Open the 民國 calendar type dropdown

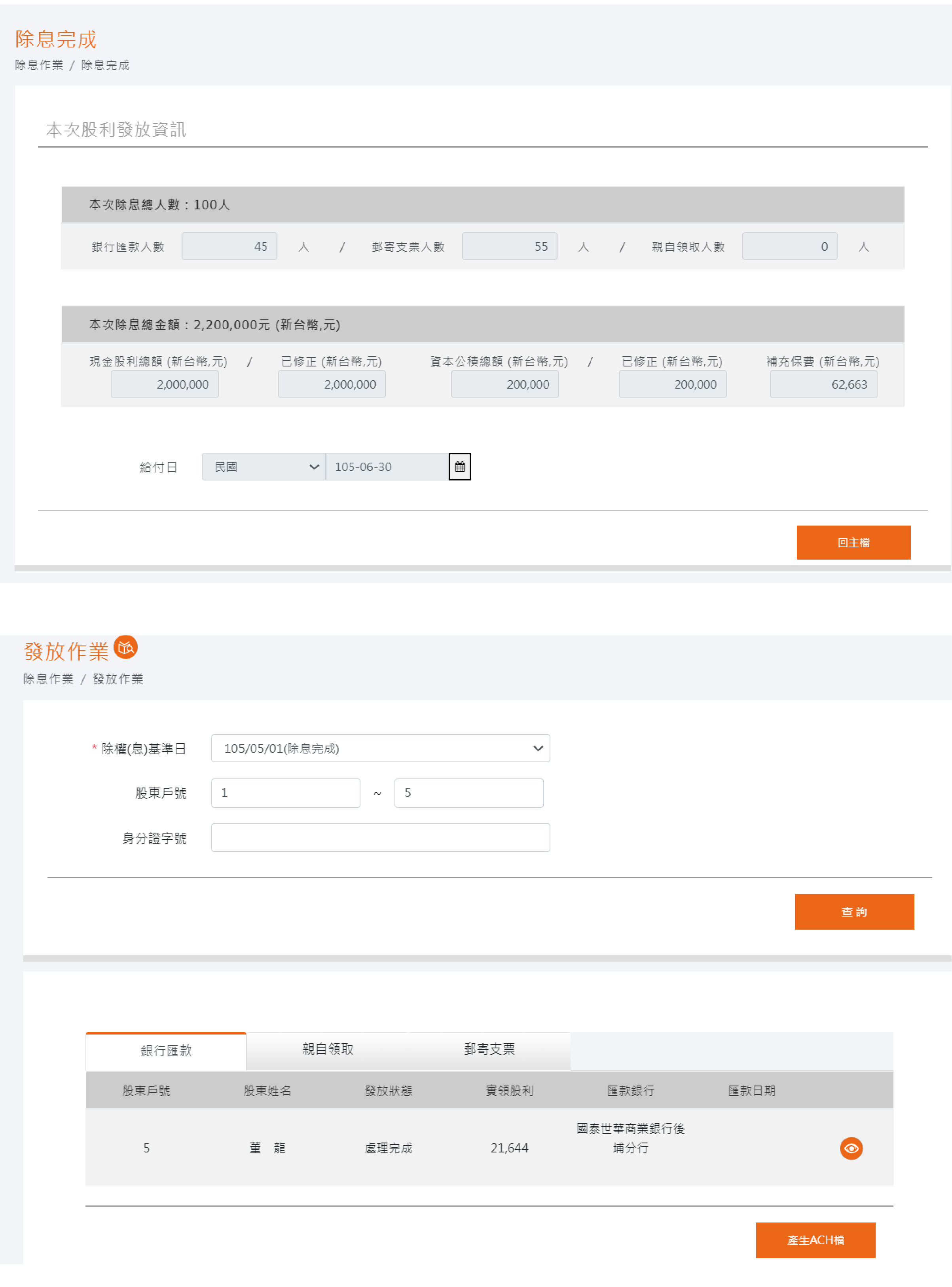[x=264, y=466]
